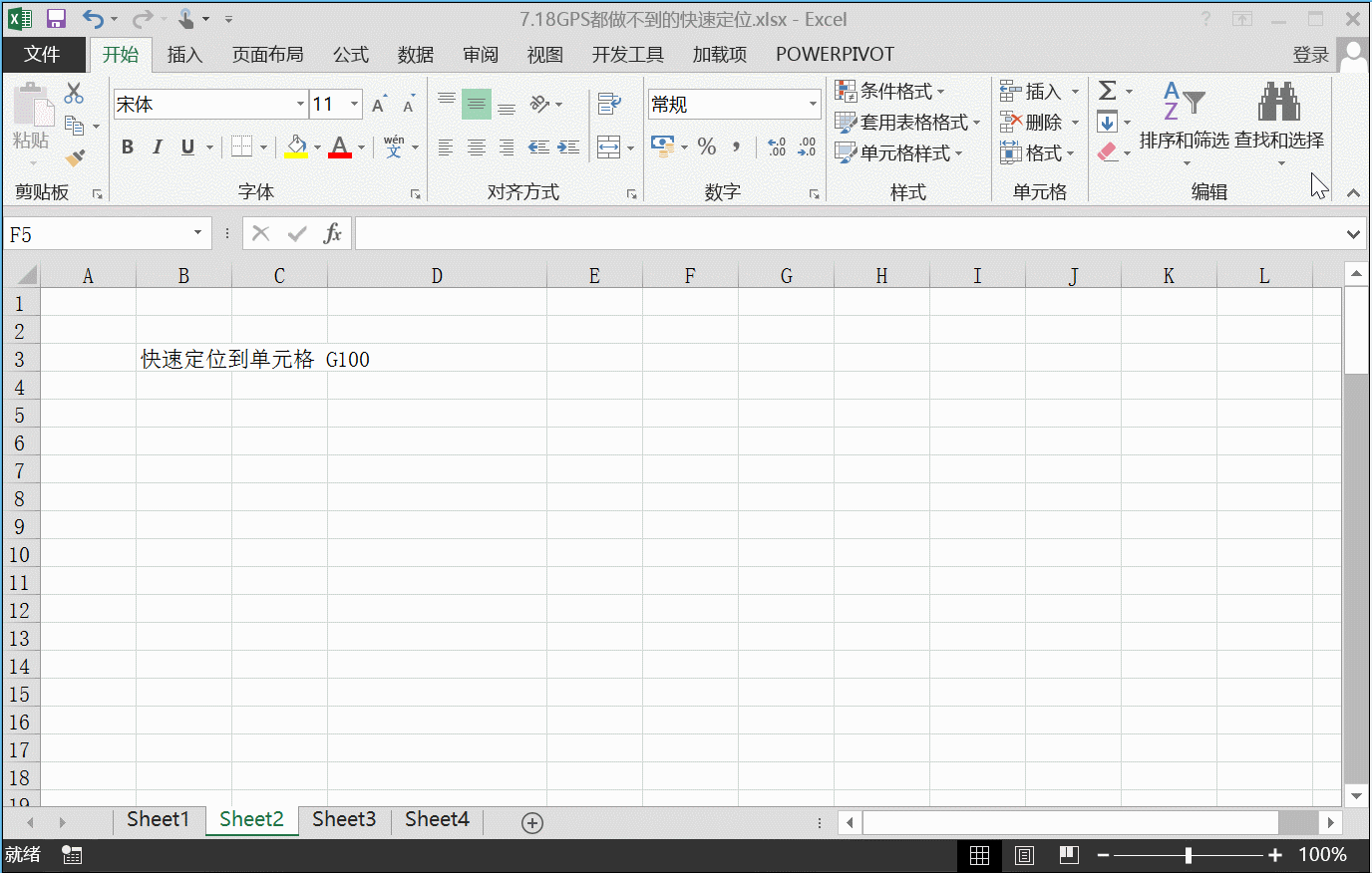The image size is (1372, 873).
Task: Open the font size dropdown
Action: click(353, 104)
